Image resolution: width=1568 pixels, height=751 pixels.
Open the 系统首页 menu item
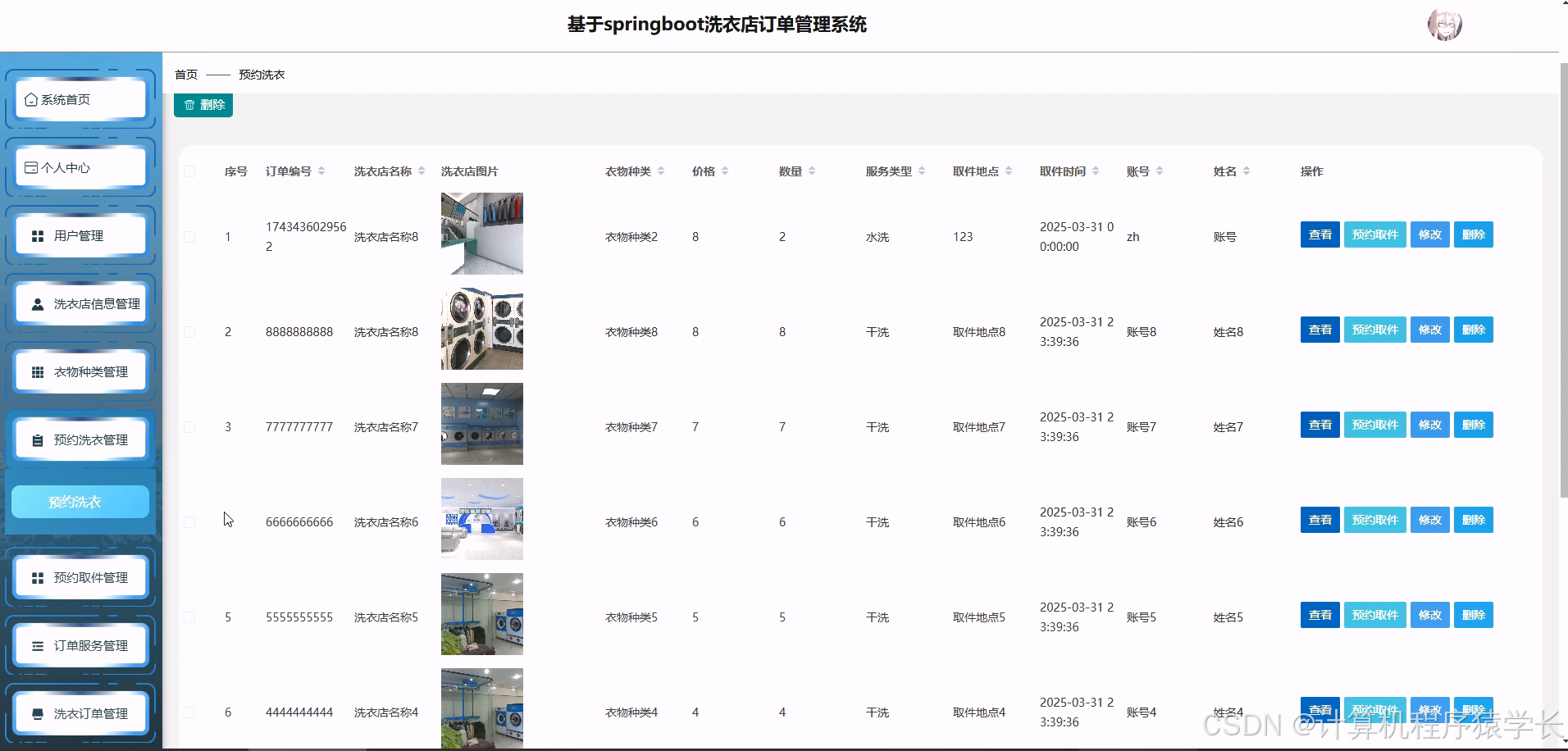click(80, 100)
